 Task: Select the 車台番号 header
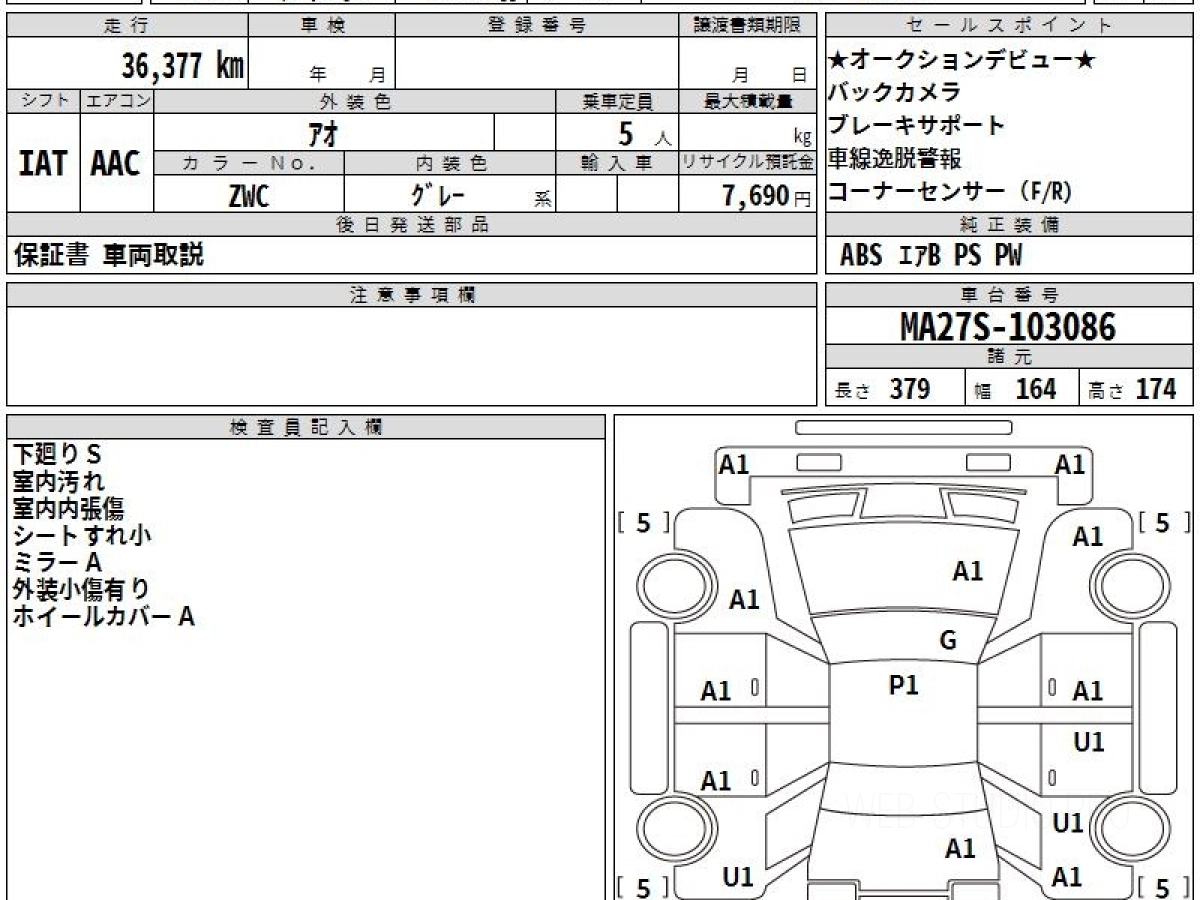(x=1010, y=295)
